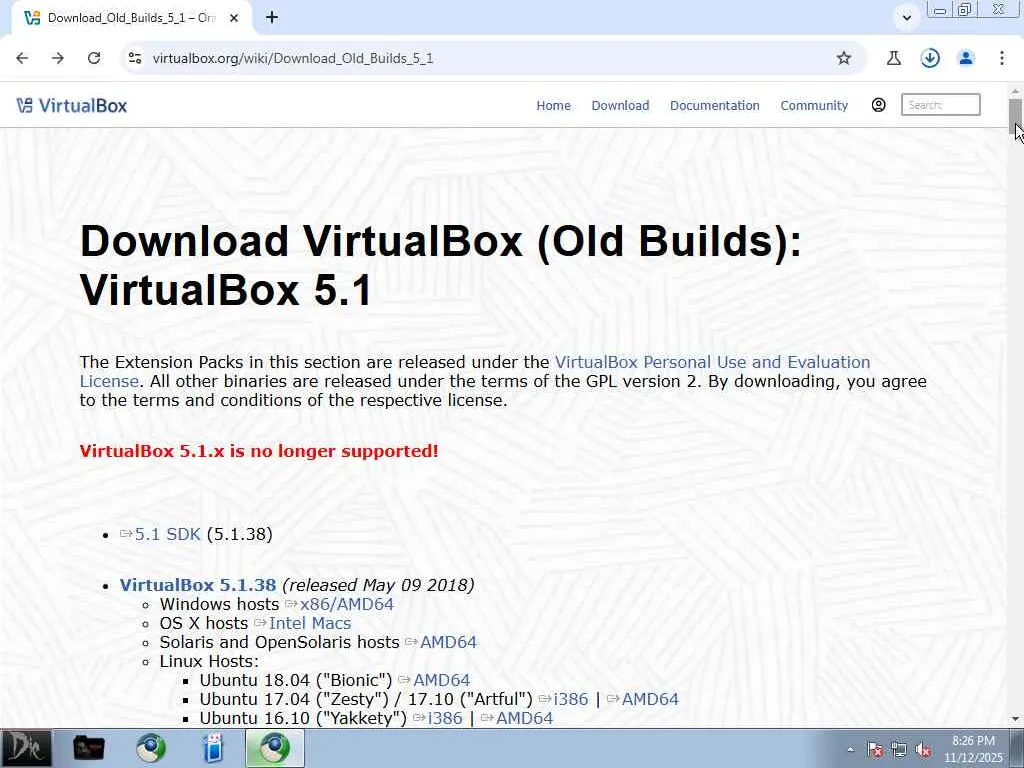This screenshot has height=768, width=1024.
Task: Show browser downloads icon
Action: (930, 58)
